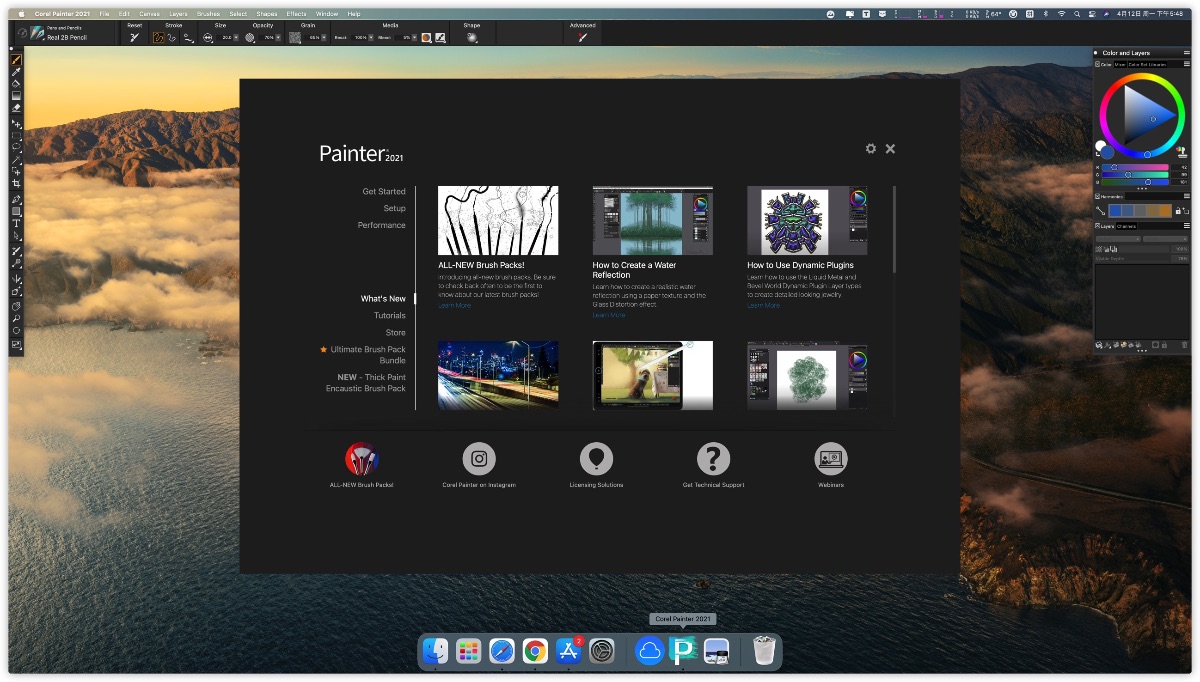Select the Eraser tool in the toolbox
The height and width of the screenshot is (682, 1200).
(16, 108)
